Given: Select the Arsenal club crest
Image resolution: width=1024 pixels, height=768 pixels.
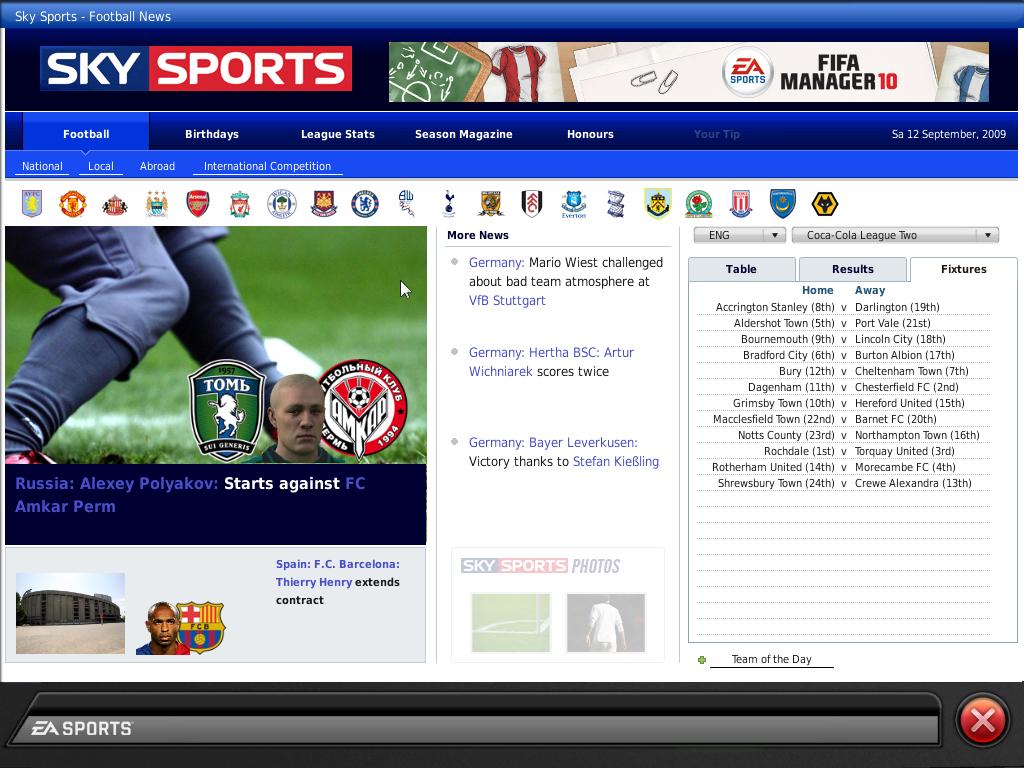Looking at the screenshot, I should [198, 204].
